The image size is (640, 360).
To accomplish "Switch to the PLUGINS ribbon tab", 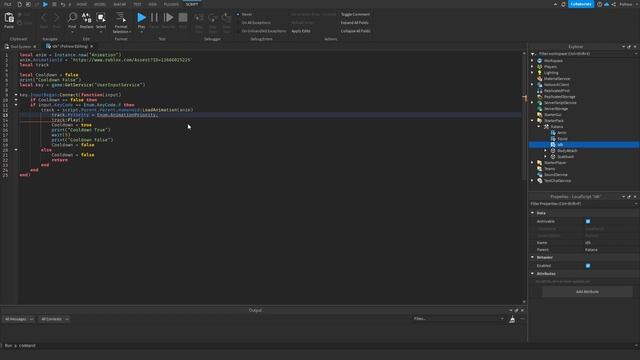I will coord(171,4).
